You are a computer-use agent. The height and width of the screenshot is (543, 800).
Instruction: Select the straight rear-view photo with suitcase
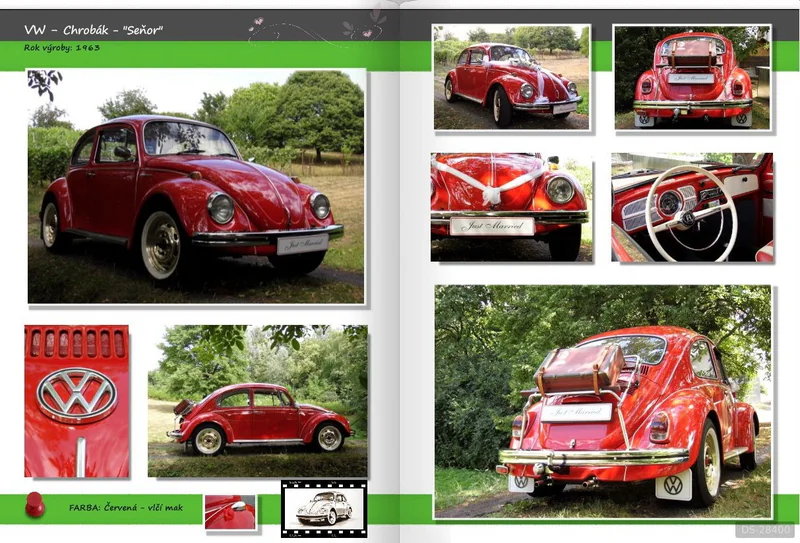coord(692,77)
